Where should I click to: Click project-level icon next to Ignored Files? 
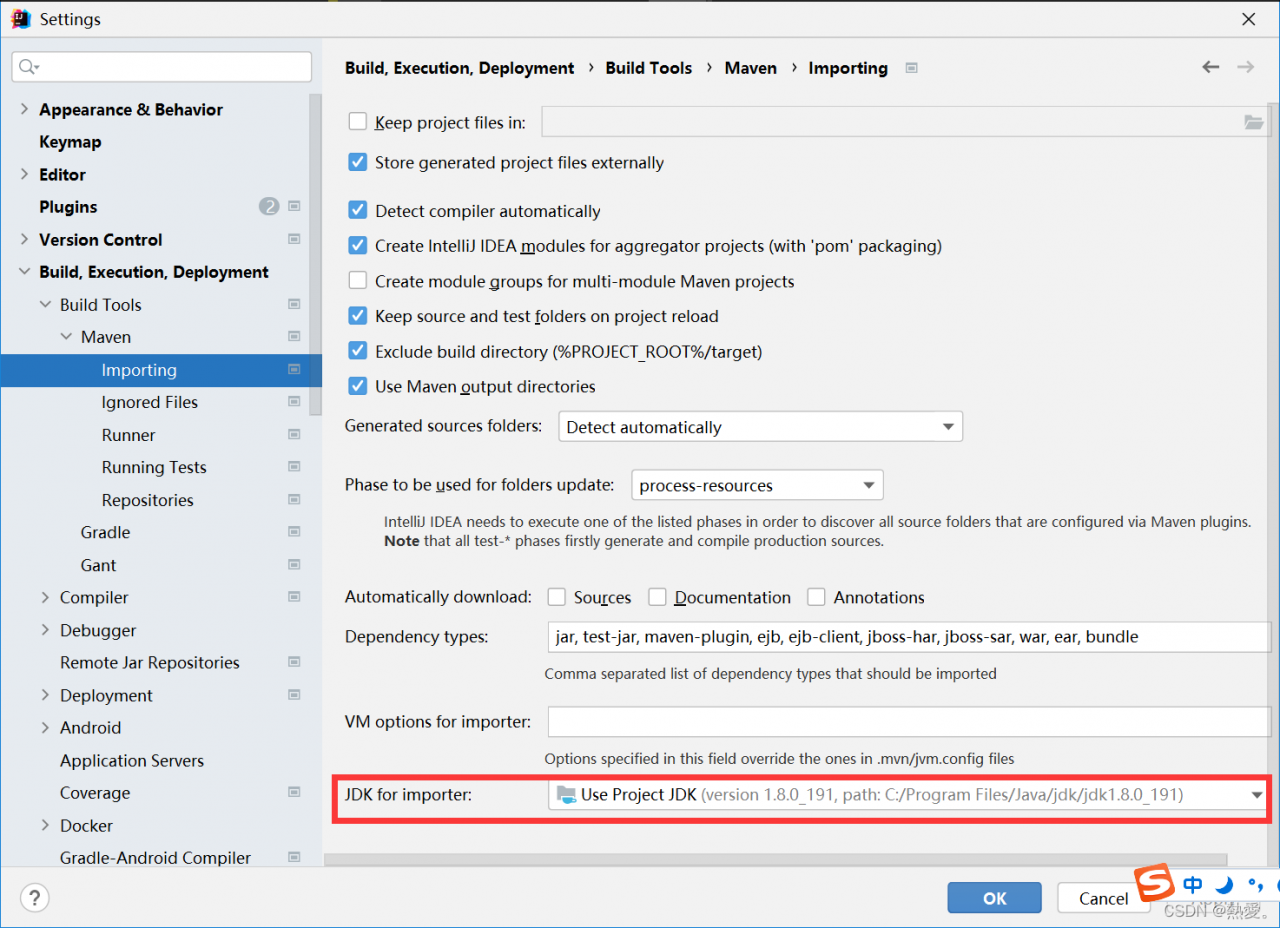point(294,402)
